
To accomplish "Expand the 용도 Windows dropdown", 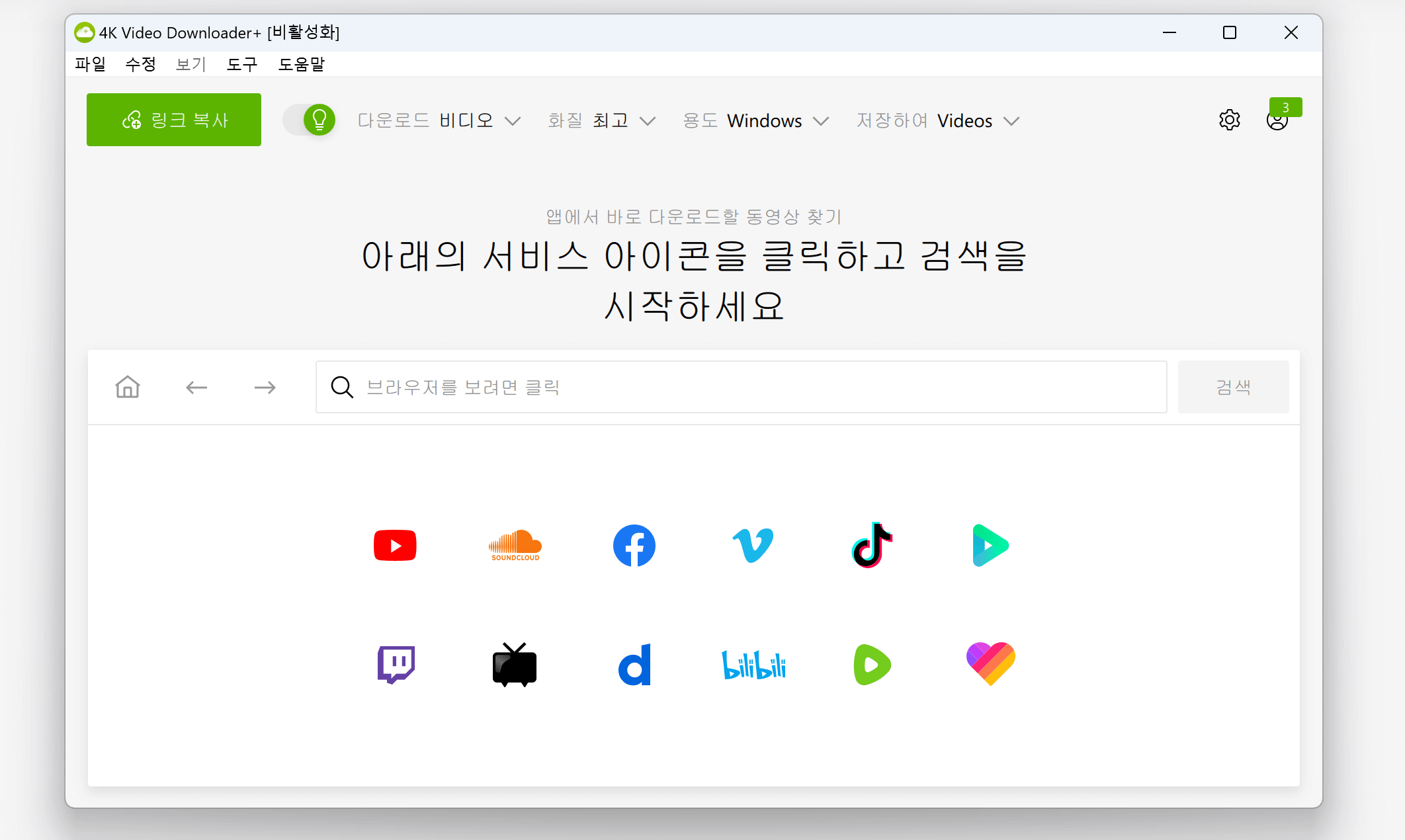I will pos(755,120).
